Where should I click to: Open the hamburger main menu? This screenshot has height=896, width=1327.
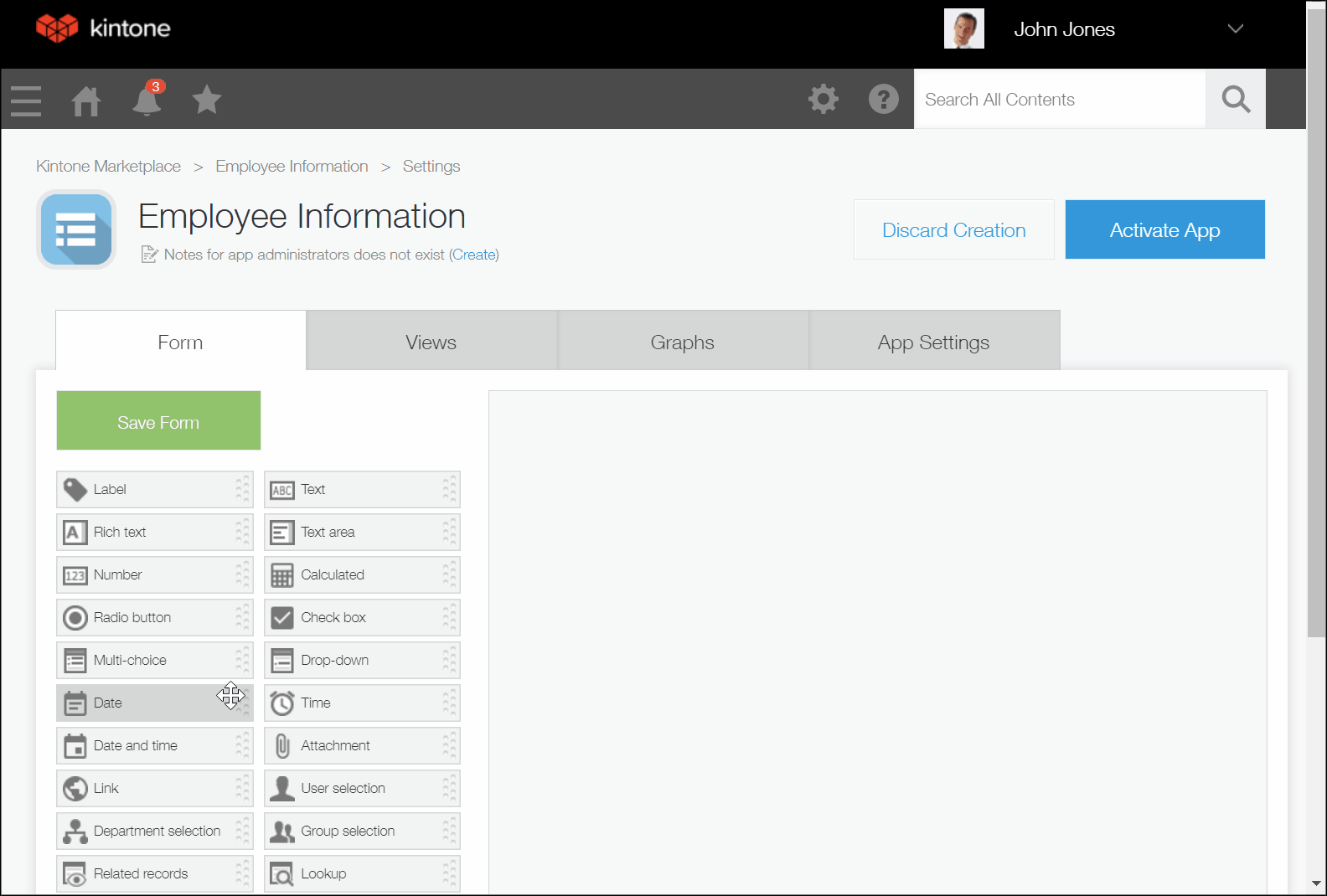click(x=26, y=100)
